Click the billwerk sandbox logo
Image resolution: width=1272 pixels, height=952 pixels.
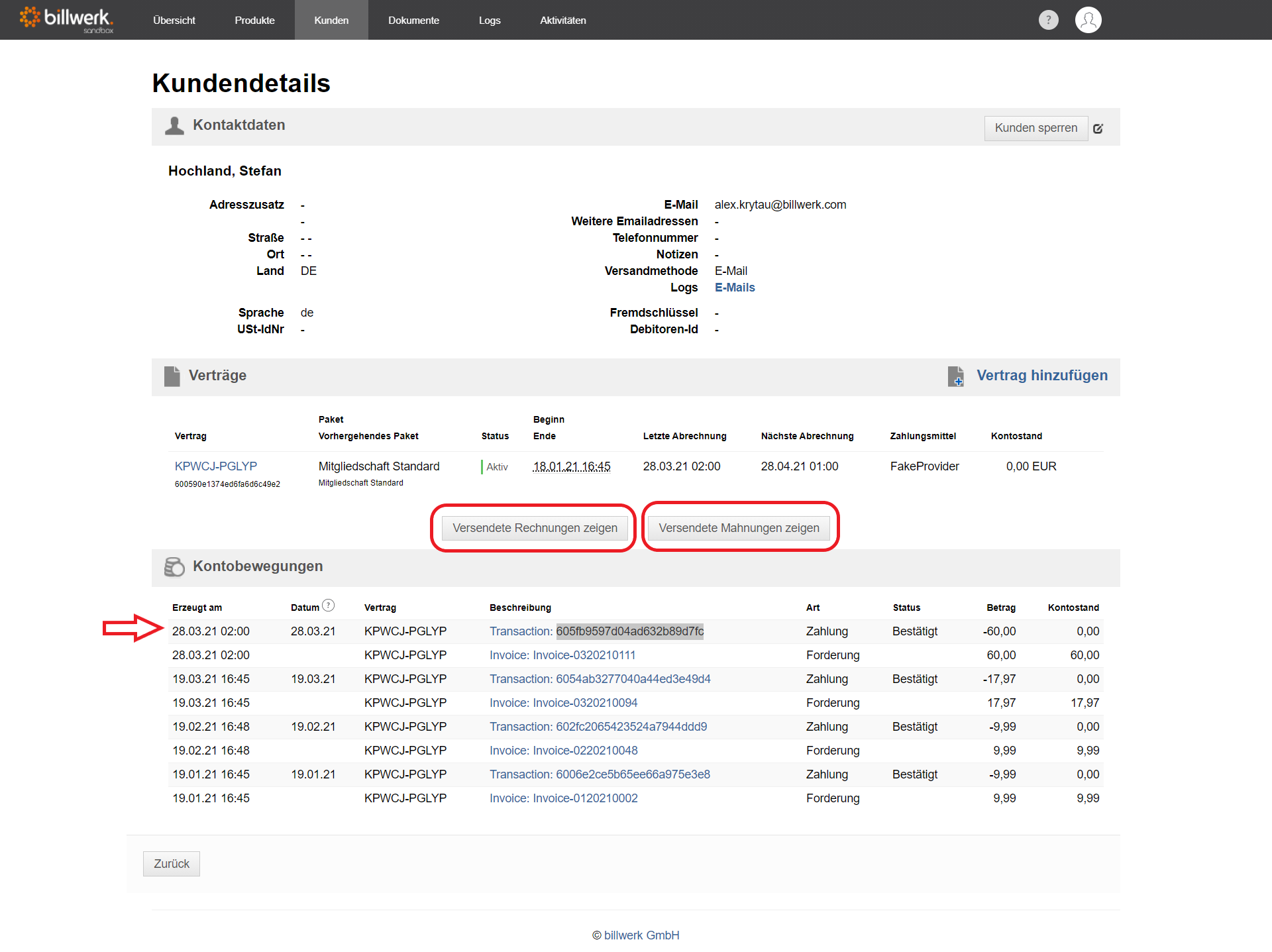click(x=66, y=20)
